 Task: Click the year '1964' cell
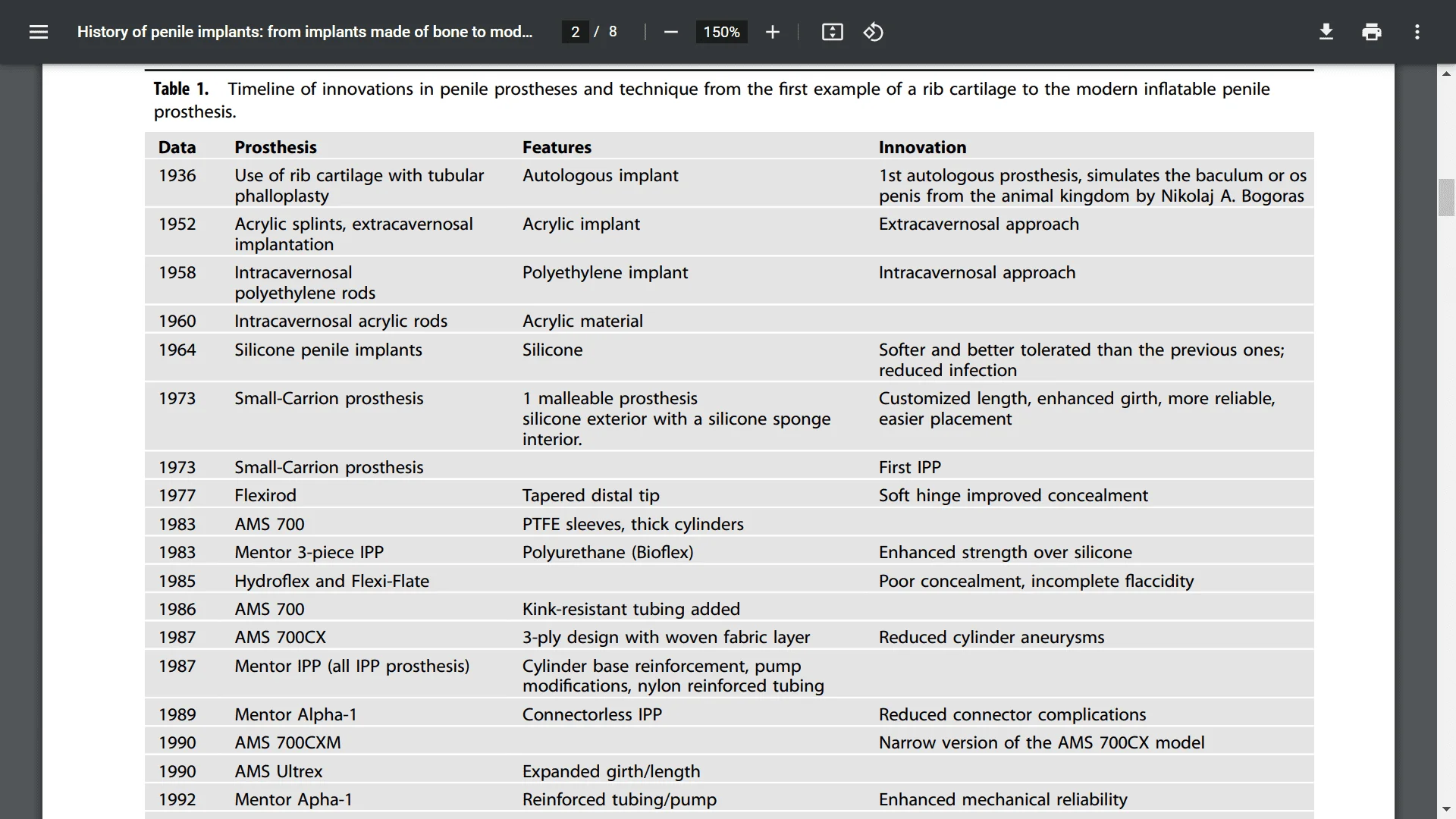pyautogui.click(x=177, y=350)
